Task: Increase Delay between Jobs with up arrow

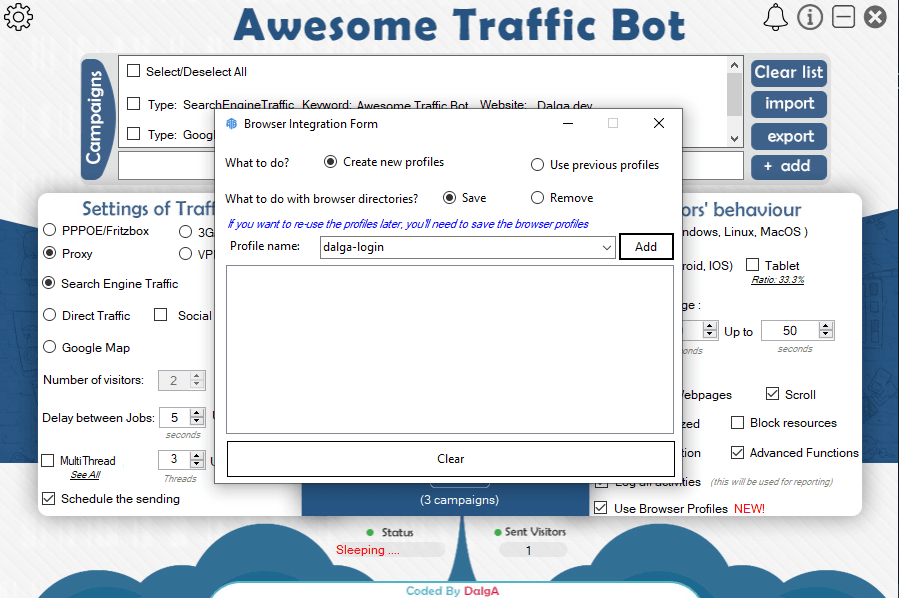Action: point(197,413)
